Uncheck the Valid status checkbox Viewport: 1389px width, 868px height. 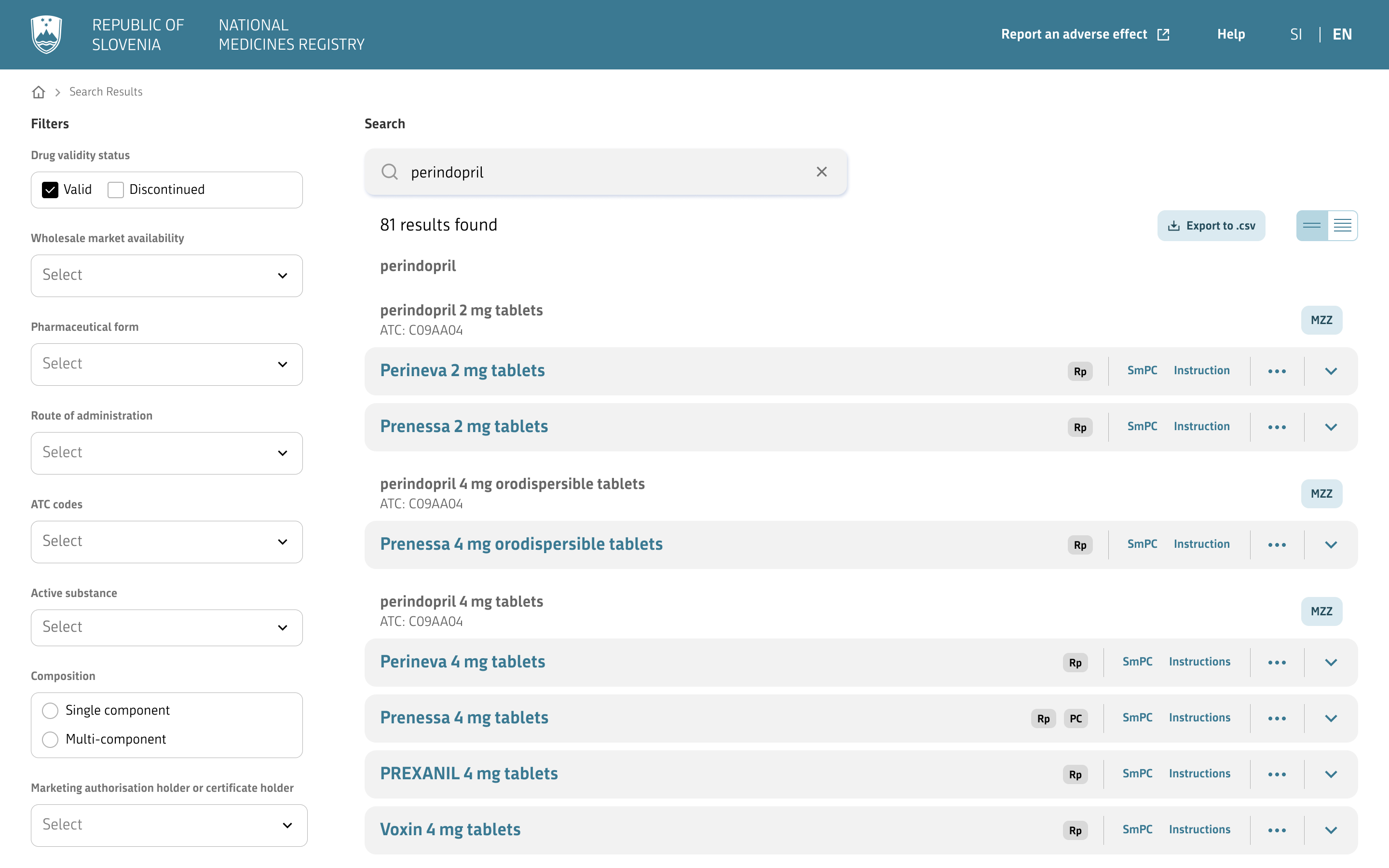click(50, 190)
